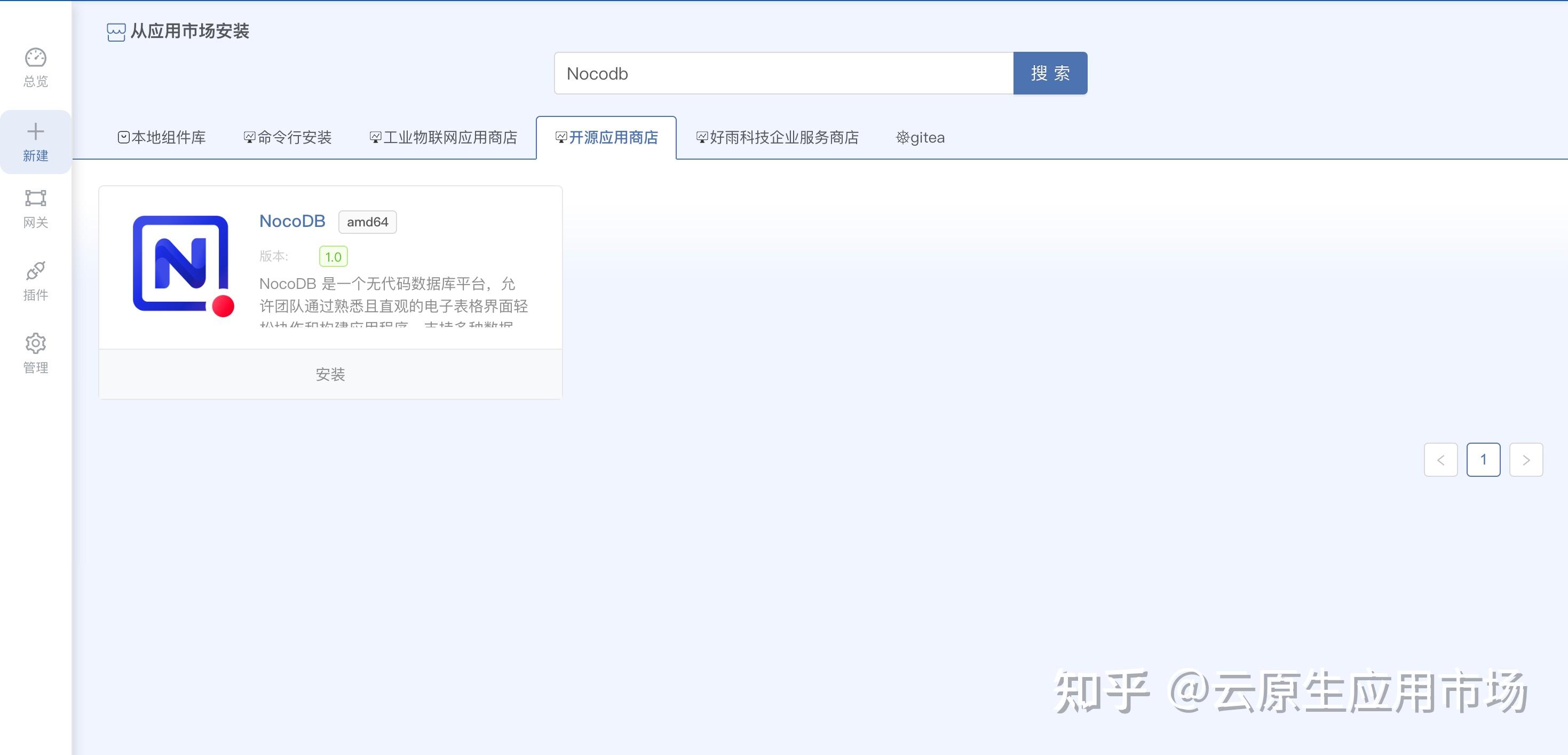
Task: Open the 插件 plugins sidebar icon
Action: coord(35,271)
